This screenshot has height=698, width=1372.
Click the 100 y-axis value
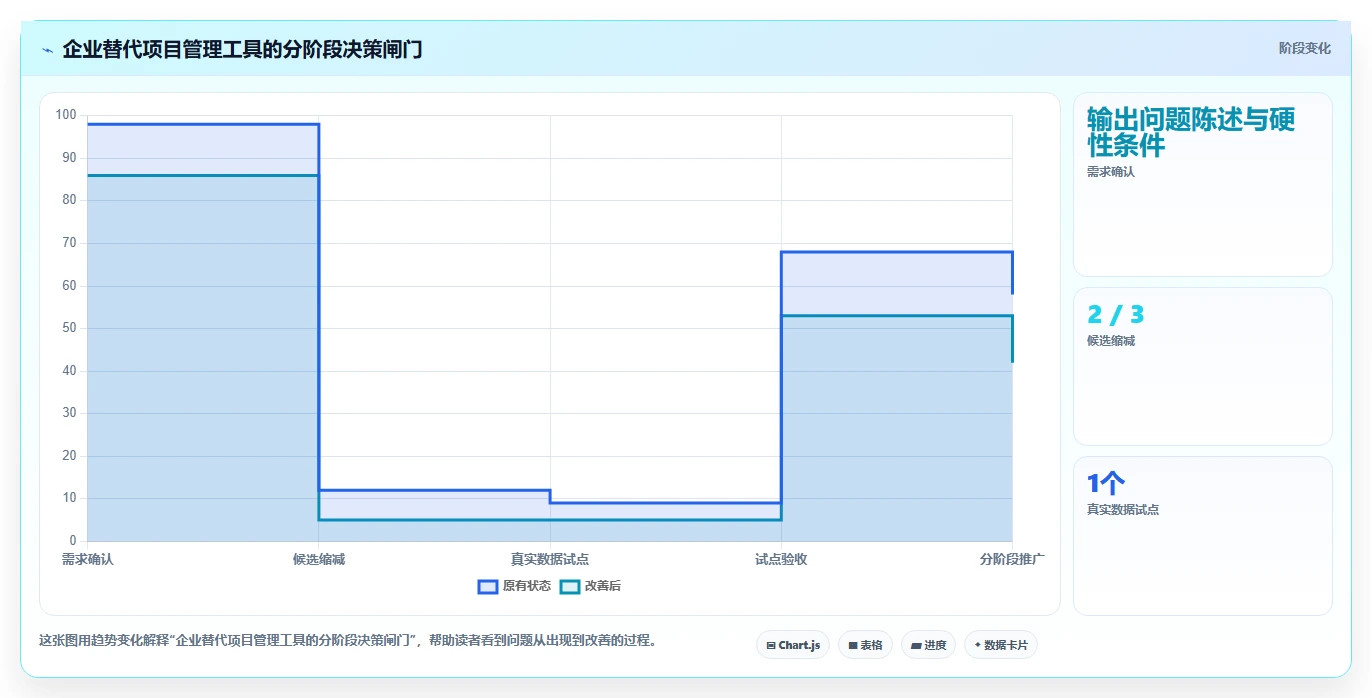pyautogui.click(x=66, y=115)
